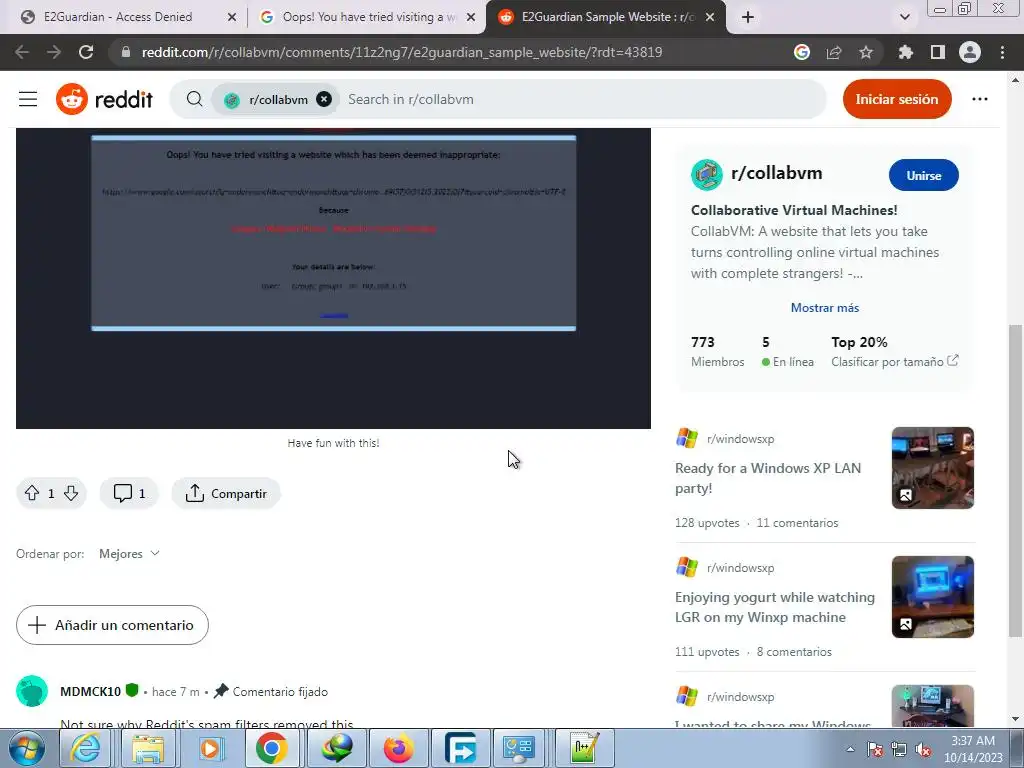1024x768 pixels.
Task: Remove r/collabvm search filter chip
Action: tap(324, 99)
